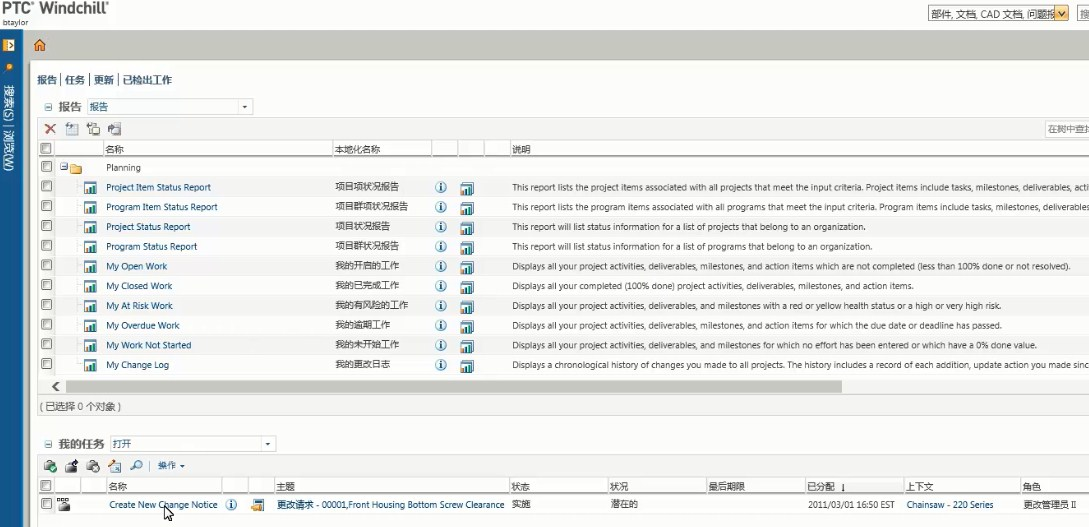The image size is (1089, 527).
Task: Click the 在树中查找 find-in-tree input field
Action: coord(1067,128)
